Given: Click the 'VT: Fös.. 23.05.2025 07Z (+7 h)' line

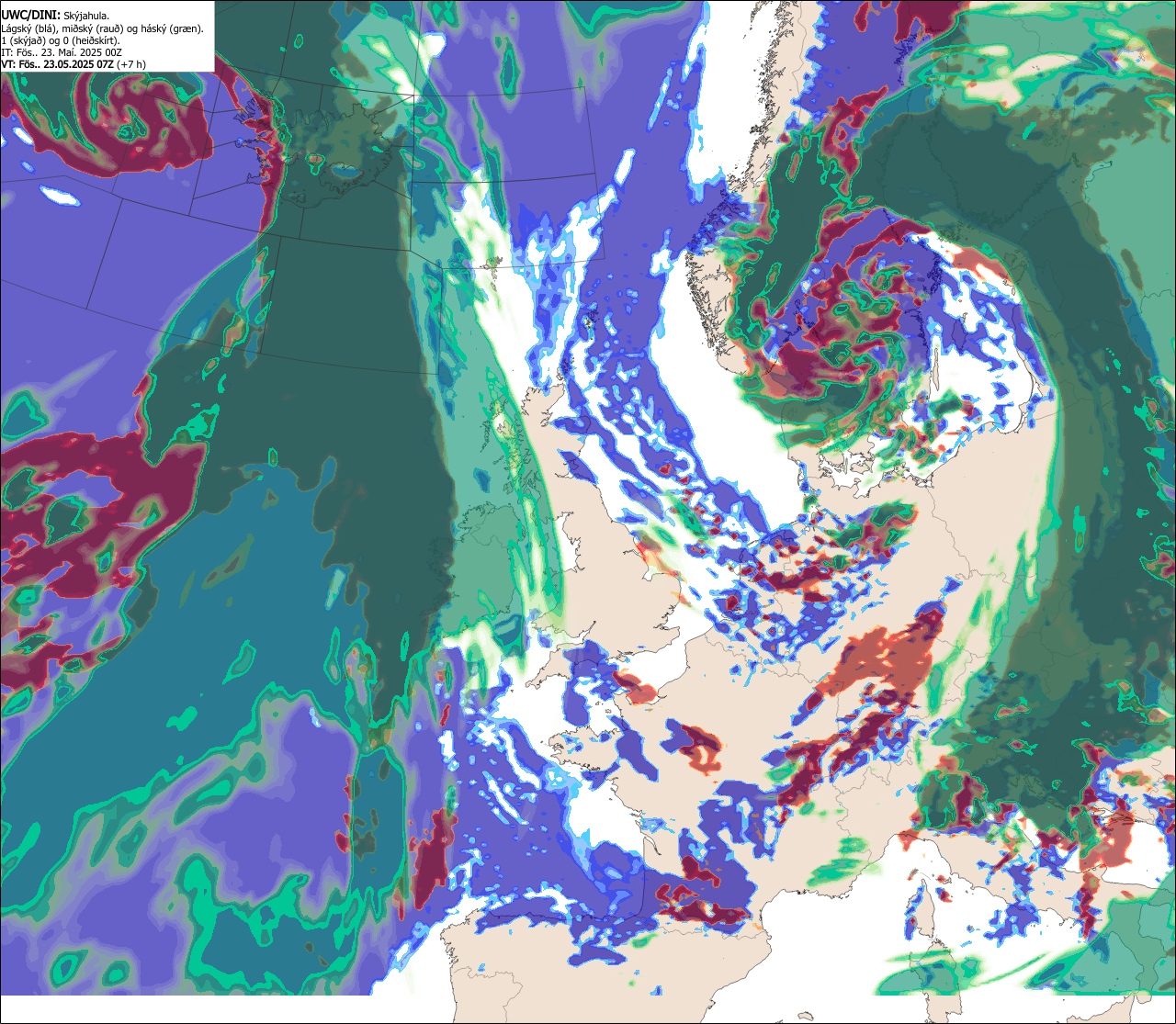Looking at the screenshot, I should pyautogui.click(x=73, y=64).
